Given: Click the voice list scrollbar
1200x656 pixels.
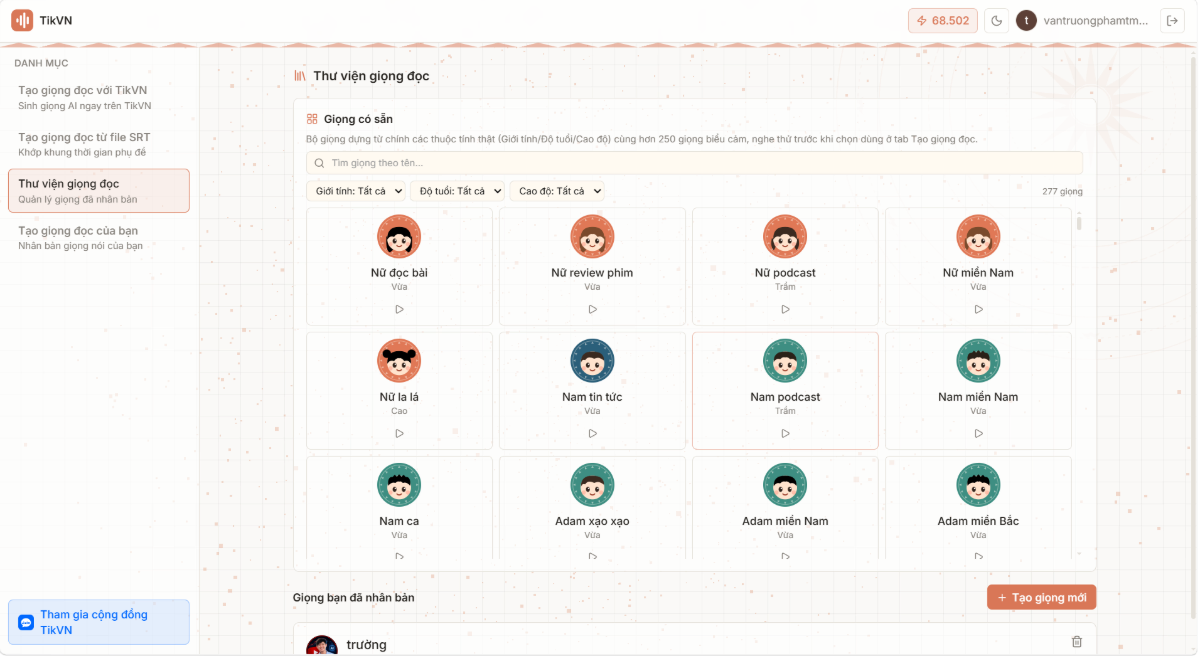Looking at the screenshot, I should coord(1079,222).
